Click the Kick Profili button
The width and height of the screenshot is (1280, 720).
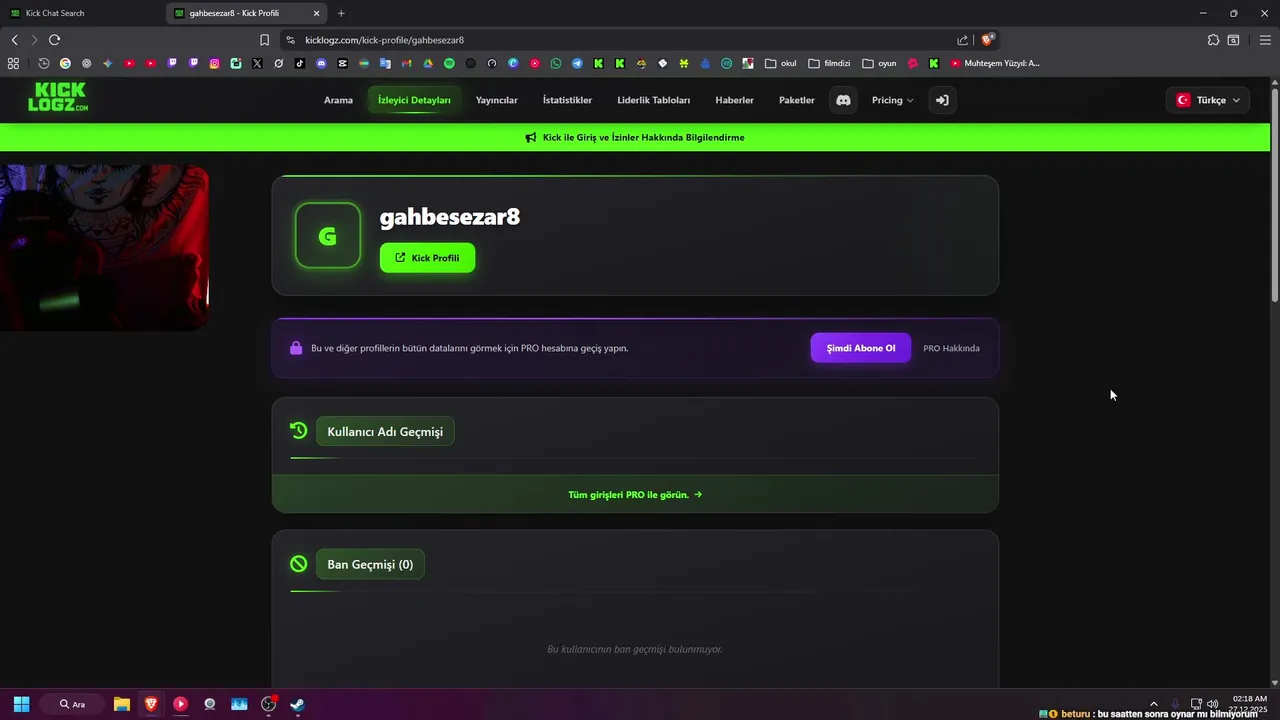(427, 258)
